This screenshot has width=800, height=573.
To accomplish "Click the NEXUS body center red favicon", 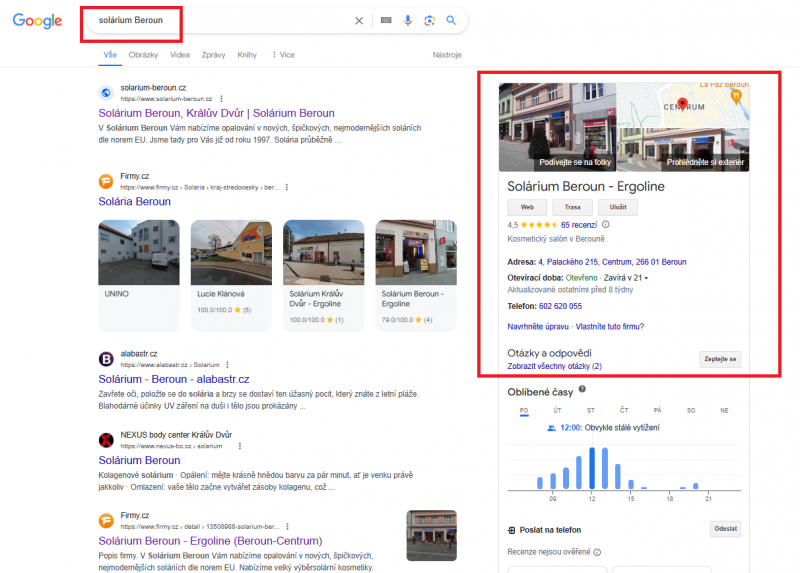I will coord(106,440).
